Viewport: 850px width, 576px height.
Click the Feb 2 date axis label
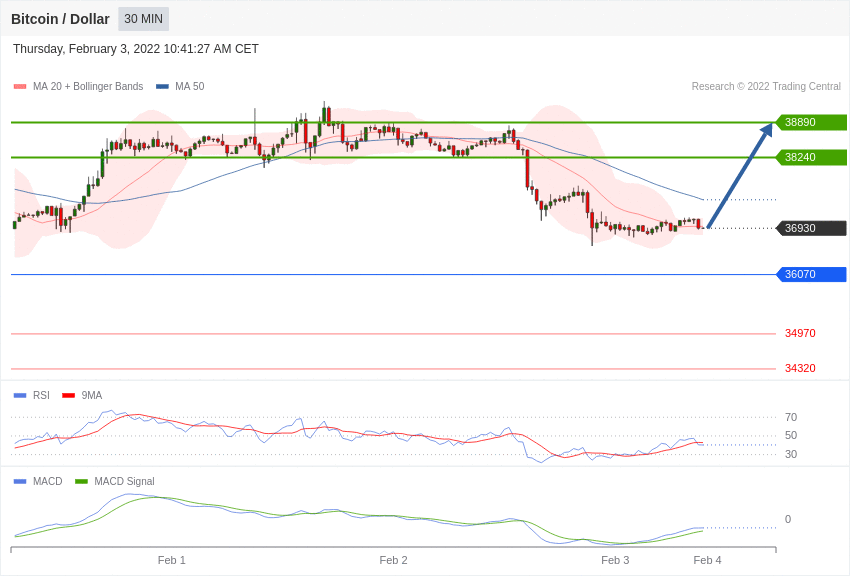pos(394,560)
